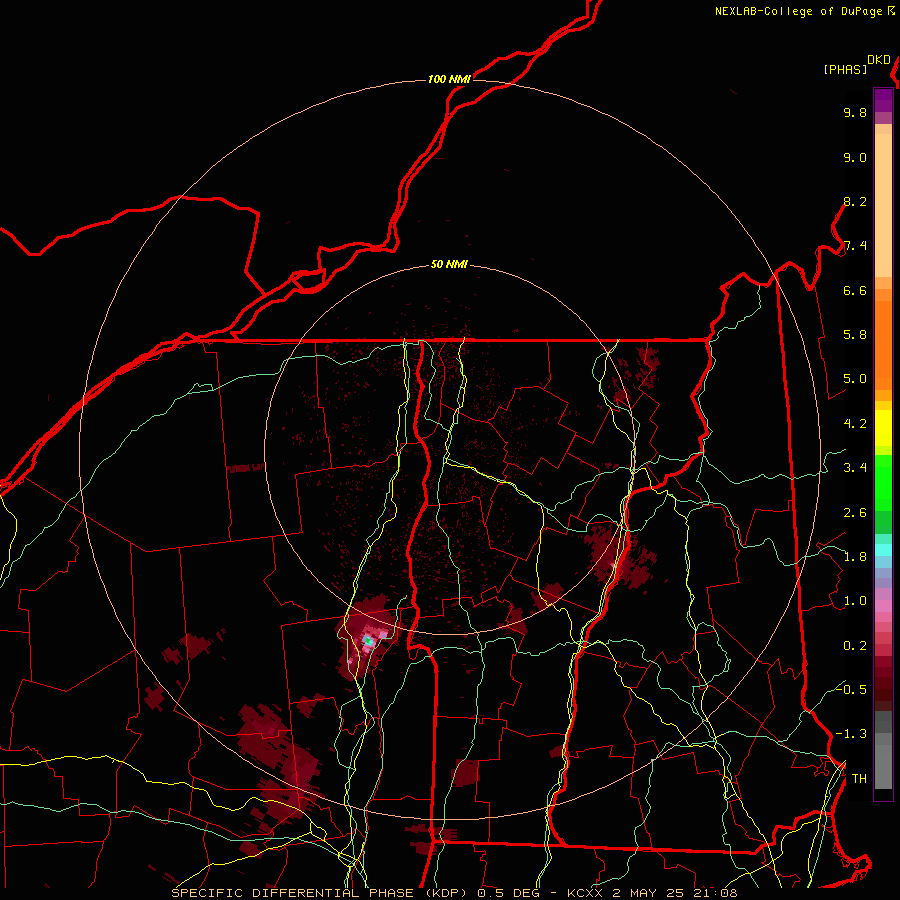Click the DKD legend title
The image size is (900, 900).
point(879,60)
